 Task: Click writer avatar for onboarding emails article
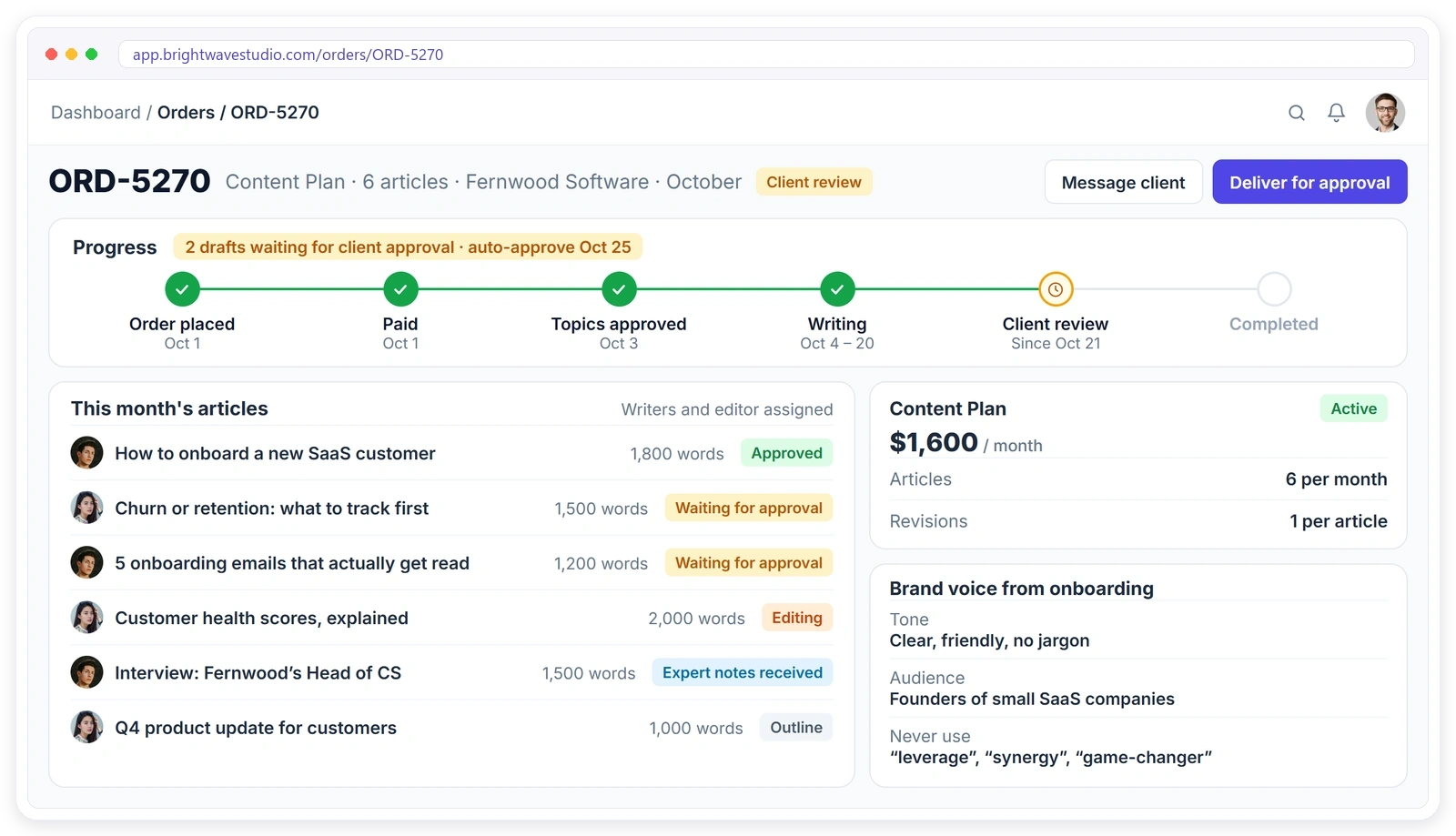click(86, 563)
